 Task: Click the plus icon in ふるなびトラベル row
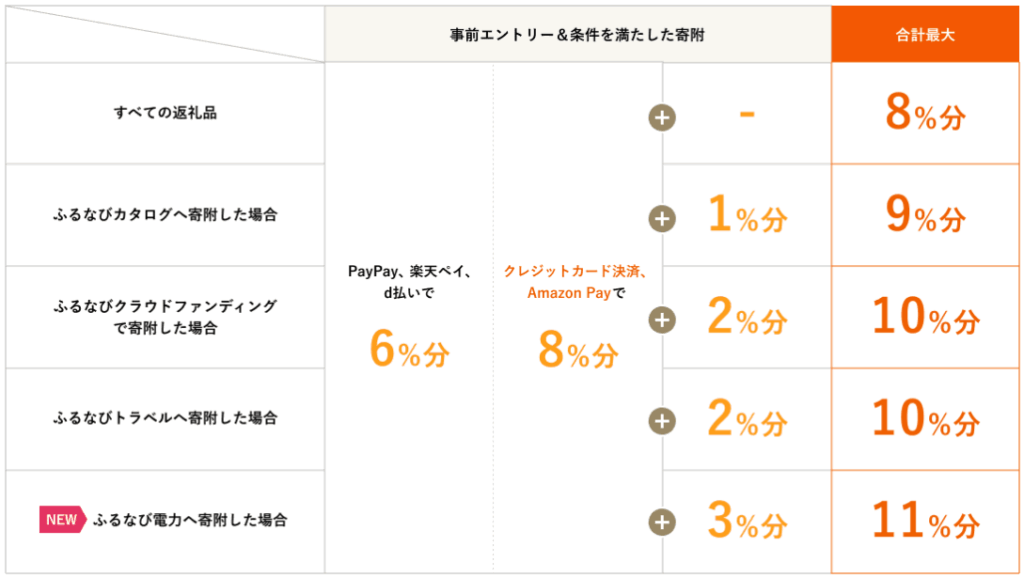pyautogui.click(x=662, y=421)
